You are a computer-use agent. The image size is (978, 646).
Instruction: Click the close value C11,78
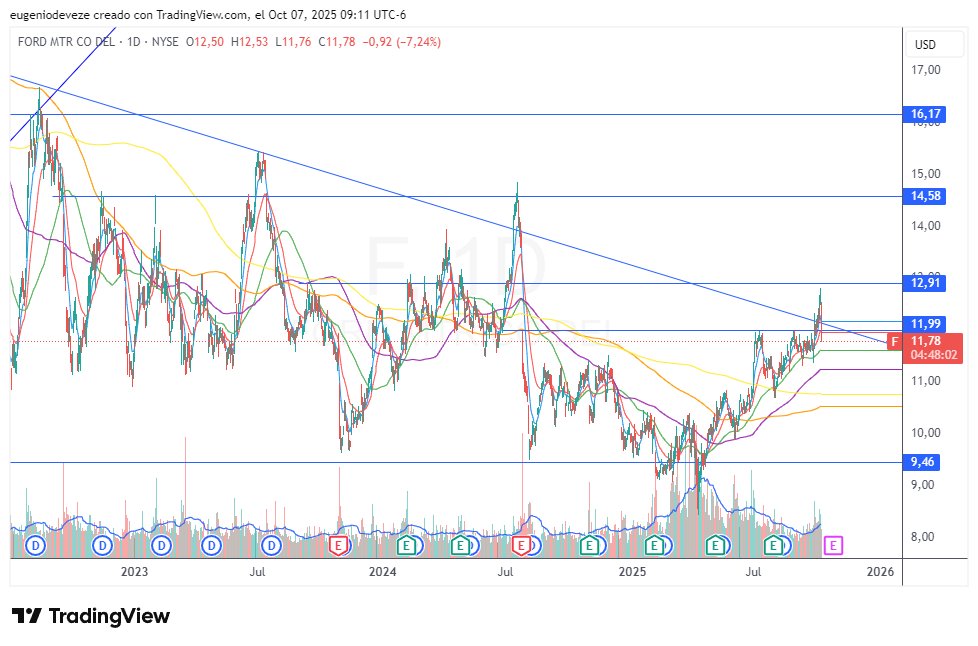point(337,42)
